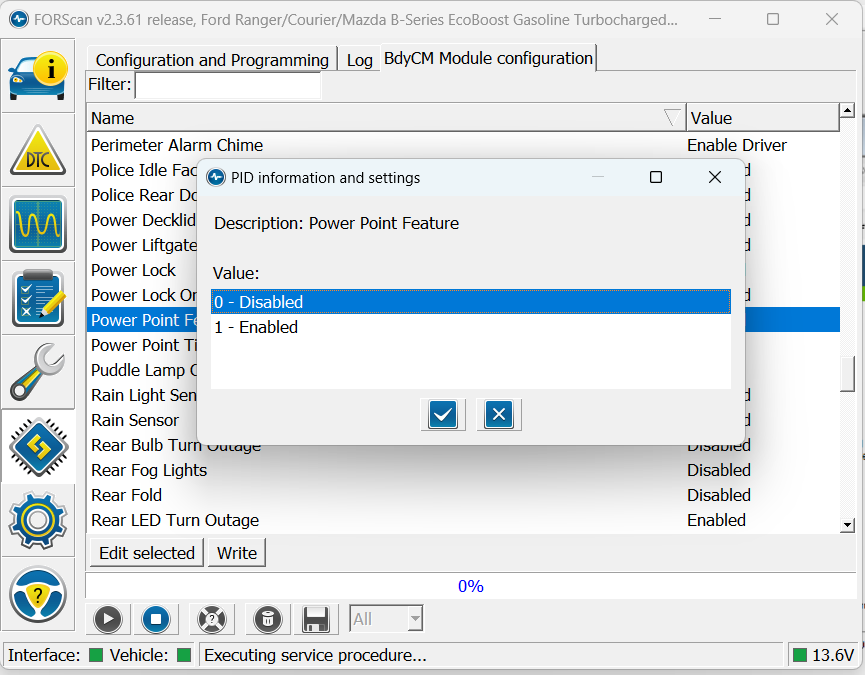Screen dimensions: 865x675
Task: Select the Police Idle row
Action: [142, 170]
